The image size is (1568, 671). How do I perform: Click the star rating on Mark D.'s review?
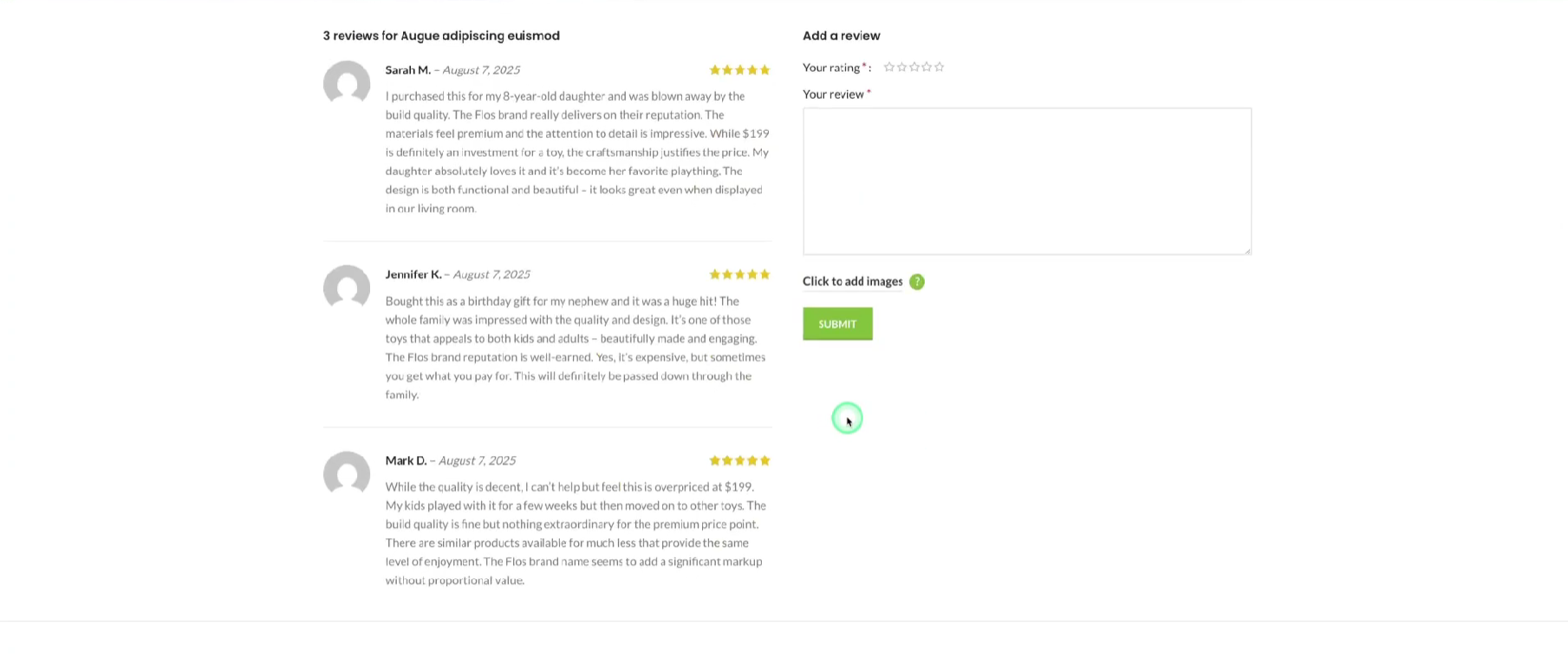pos(739,461)
